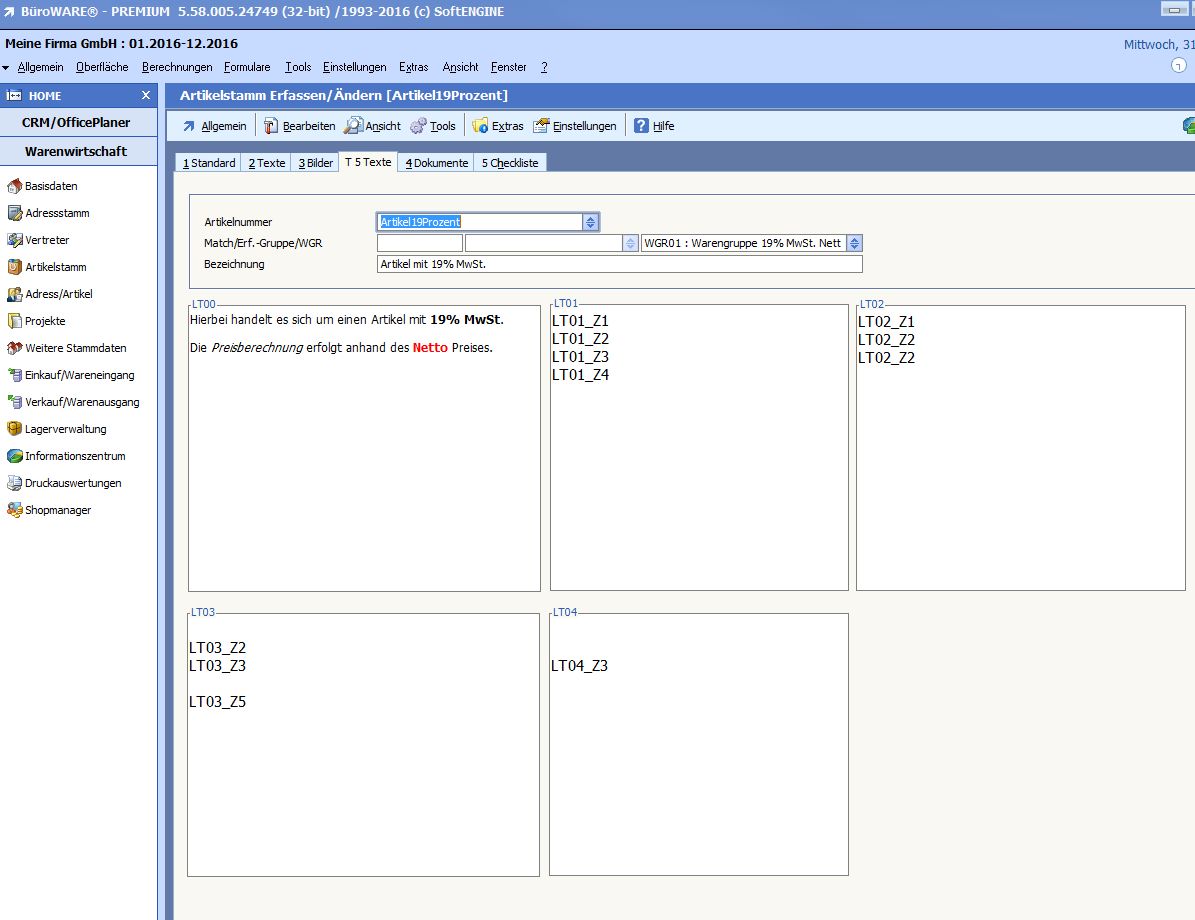Open Adressstamm via its sidebar icon
The width and height of the screenshot is (1195, 920).
pyautogui.click(x=14, y=213)
